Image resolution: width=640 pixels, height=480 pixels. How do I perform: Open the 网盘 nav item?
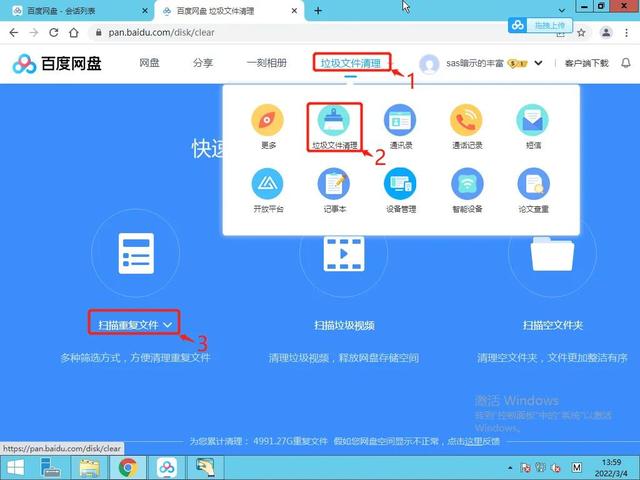[x=149, y=63]
